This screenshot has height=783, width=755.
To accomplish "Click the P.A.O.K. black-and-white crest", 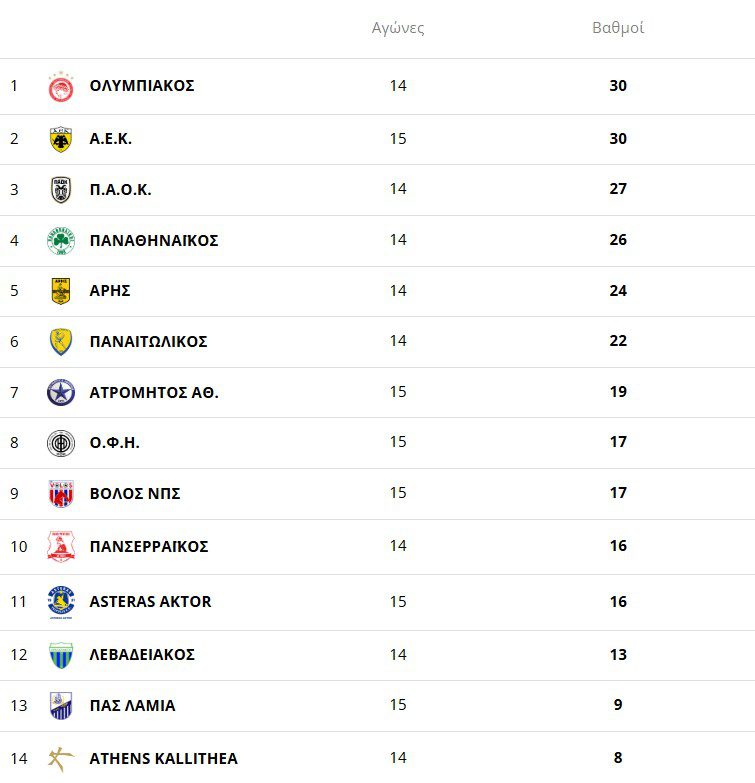I will [x=61, y=190].
